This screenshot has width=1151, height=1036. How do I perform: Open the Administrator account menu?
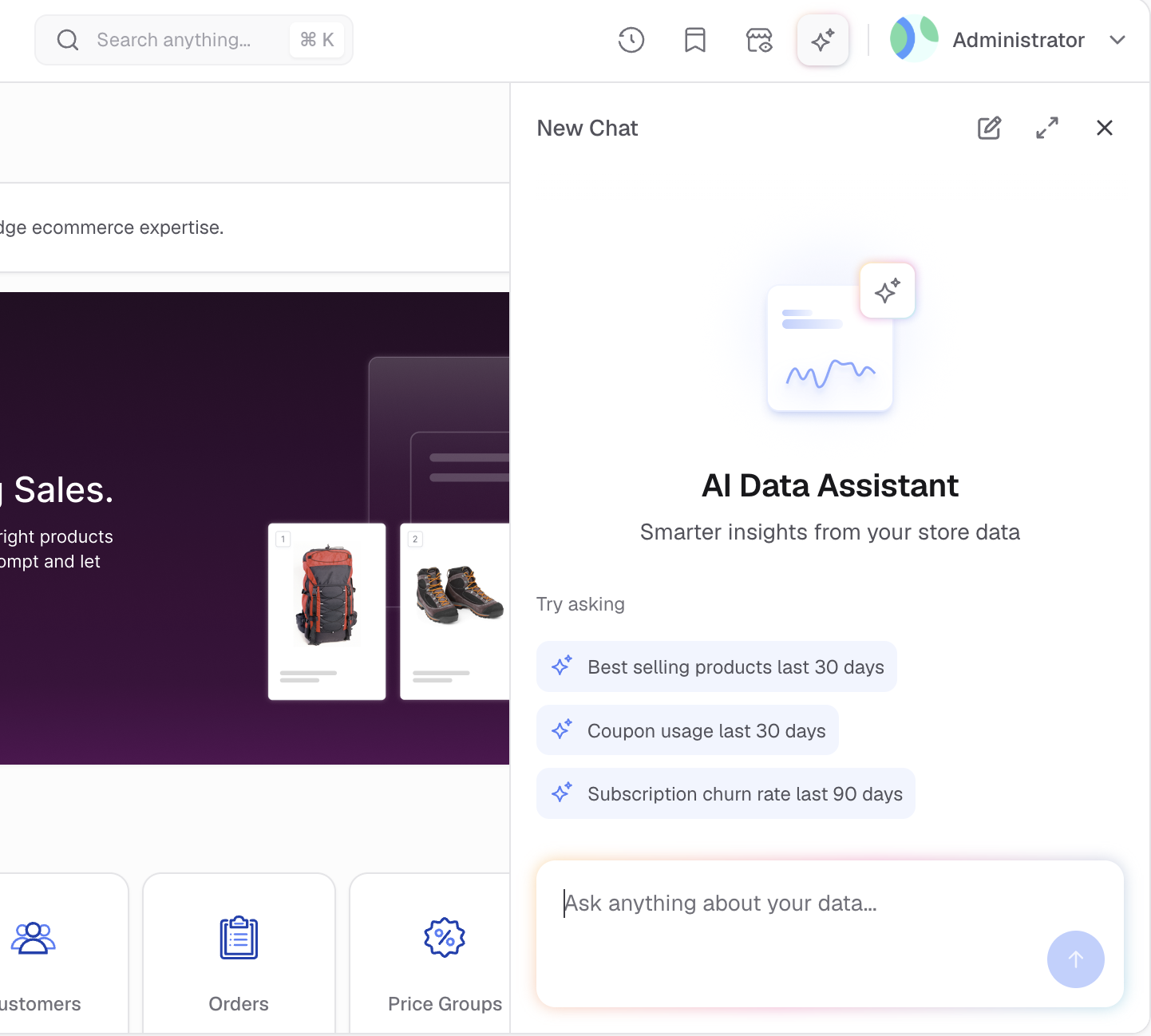[1008, 40]
